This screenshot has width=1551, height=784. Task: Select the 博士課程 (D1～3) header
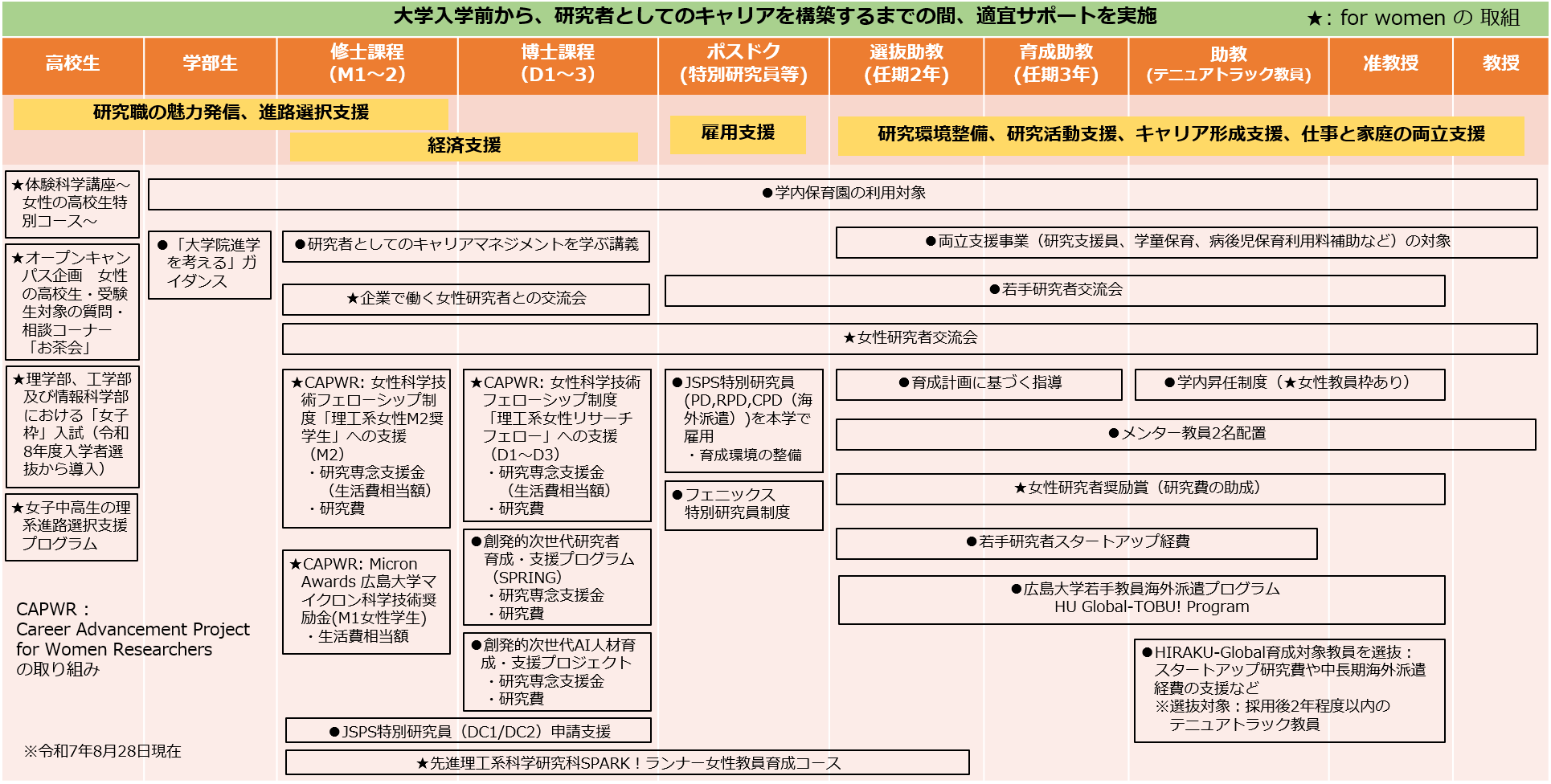pos(558,64)
